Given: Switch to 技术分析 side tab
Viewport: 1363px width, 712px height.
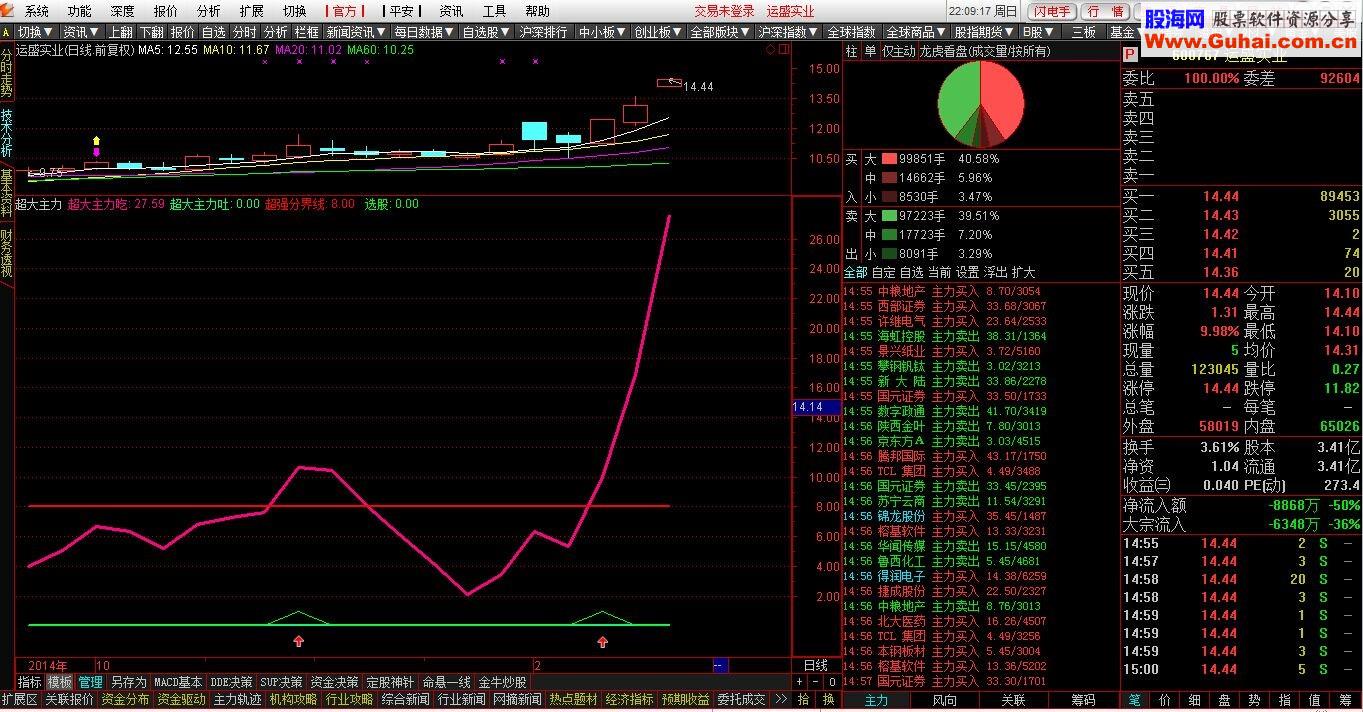Looking at the screenshot, I should pos(7,132).
